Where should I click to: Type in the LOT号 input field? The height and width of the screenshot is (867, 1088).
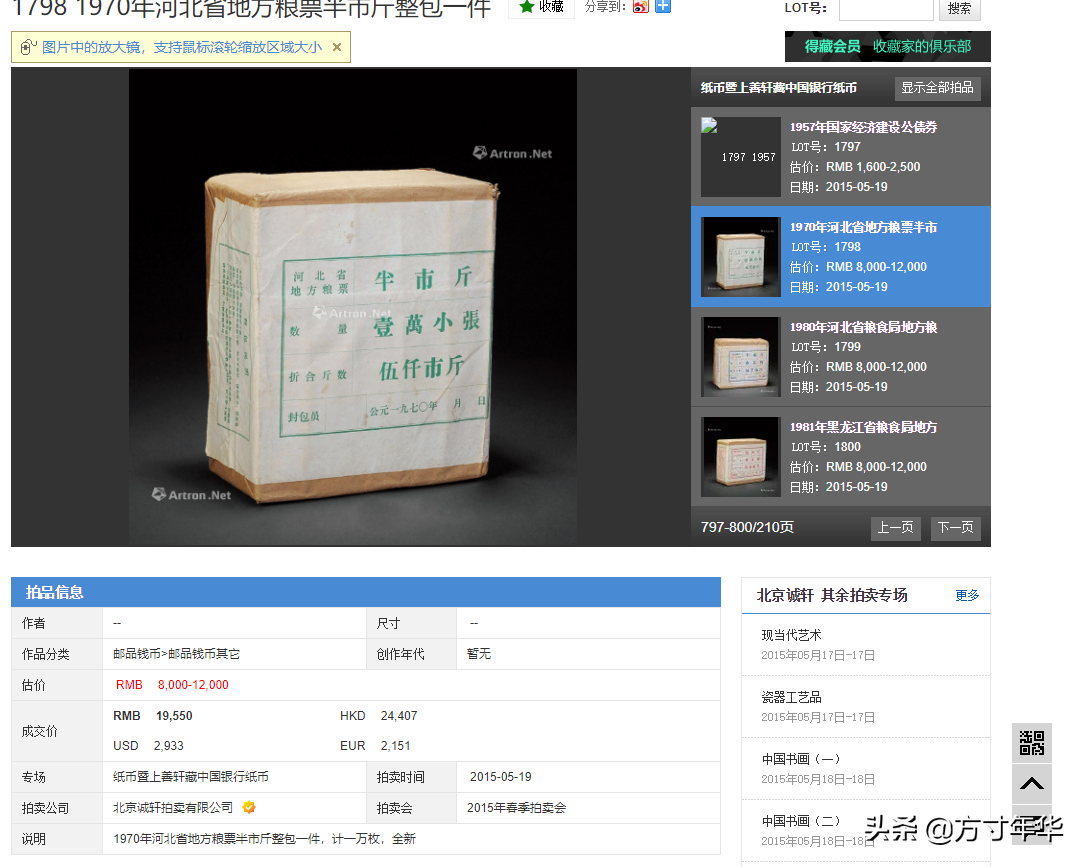(885, 9)
